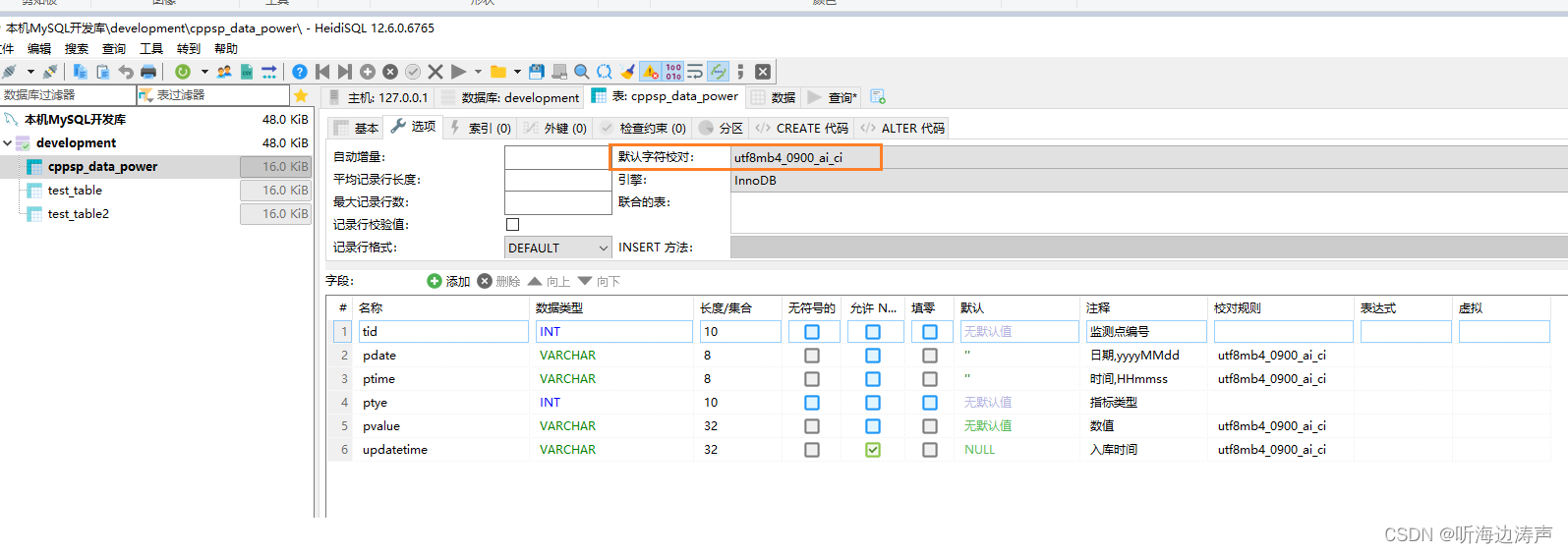The width and height of the screenshot is (1568, 553).
Task: Select the cppsp_data_power table
Action: (102, 167)
